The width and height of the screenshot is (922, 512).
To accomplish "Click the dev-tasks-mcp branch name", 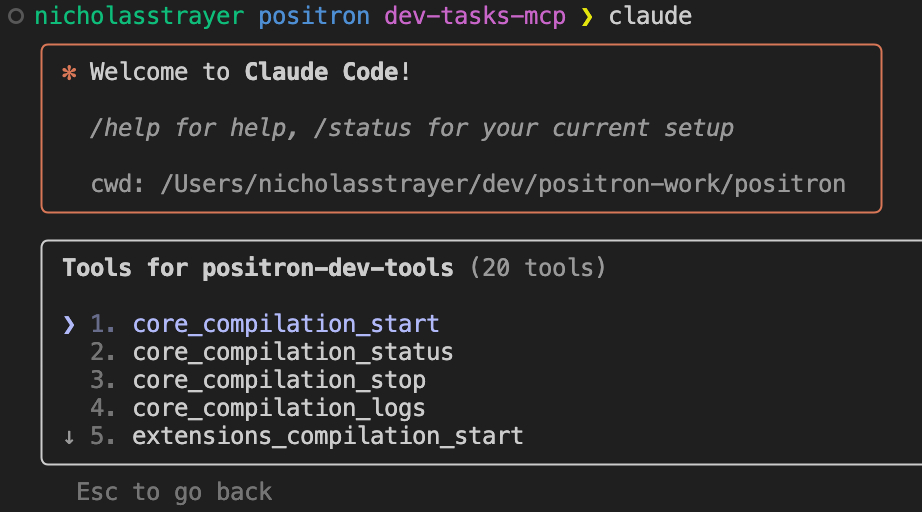I will coord(475,16).
